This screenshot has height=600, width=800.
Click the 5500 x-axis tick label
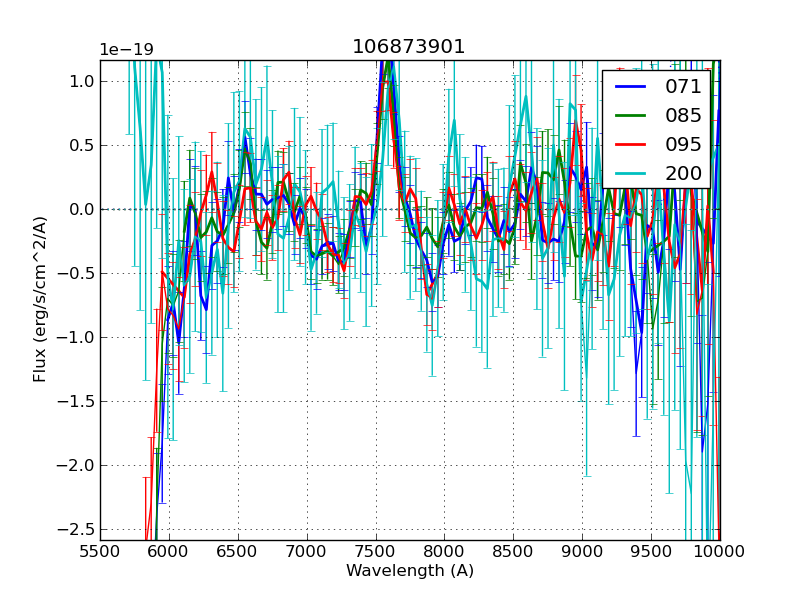pos(100,551)
